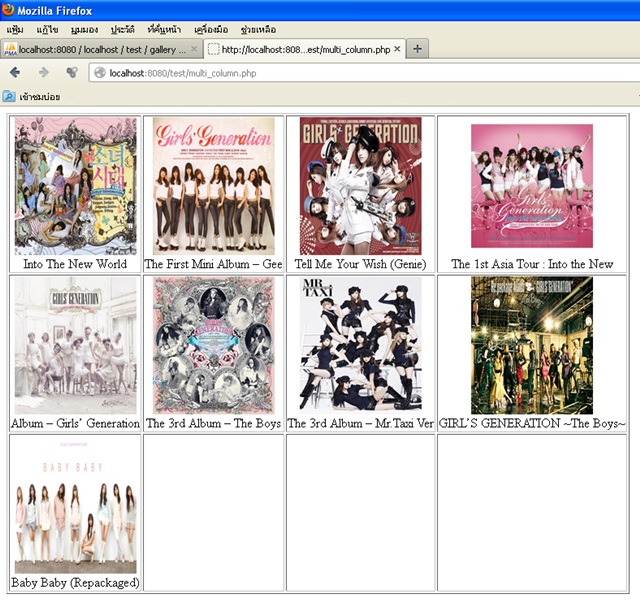Click The First Mini Album Gee cover
Viewport: 640px width, 602px height.
click(213, 186)
